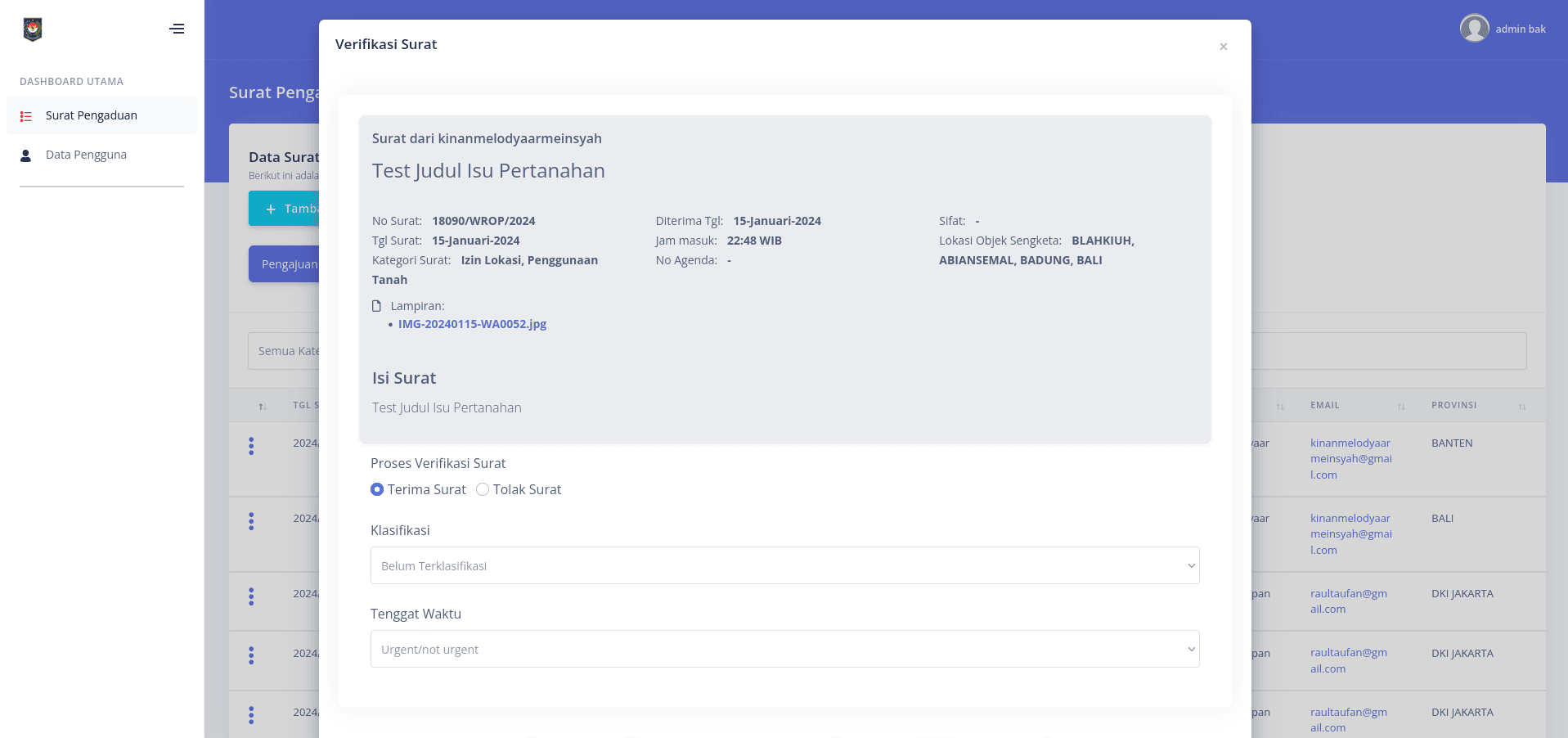Click the Isi Surat heading

404,378
